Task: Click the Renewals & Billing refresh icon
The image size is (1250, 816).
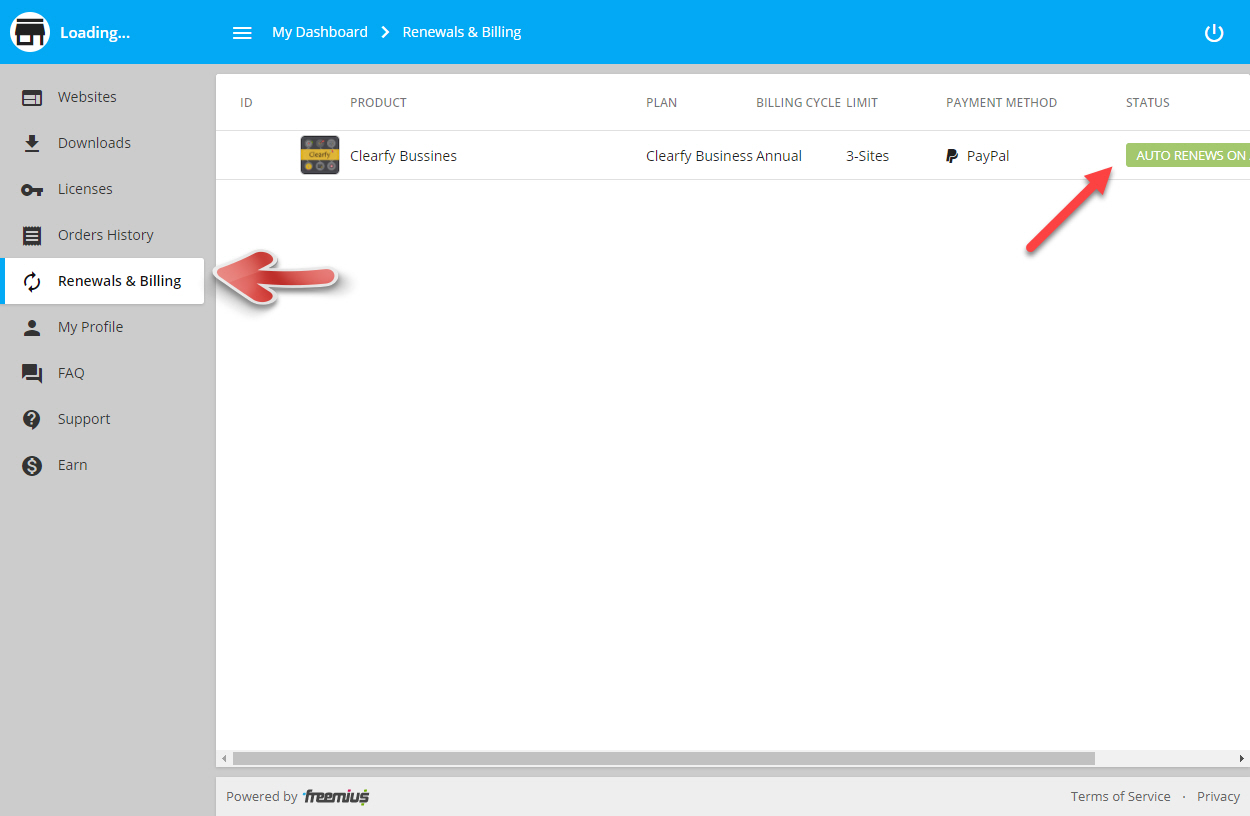Action: click(32, 281)
